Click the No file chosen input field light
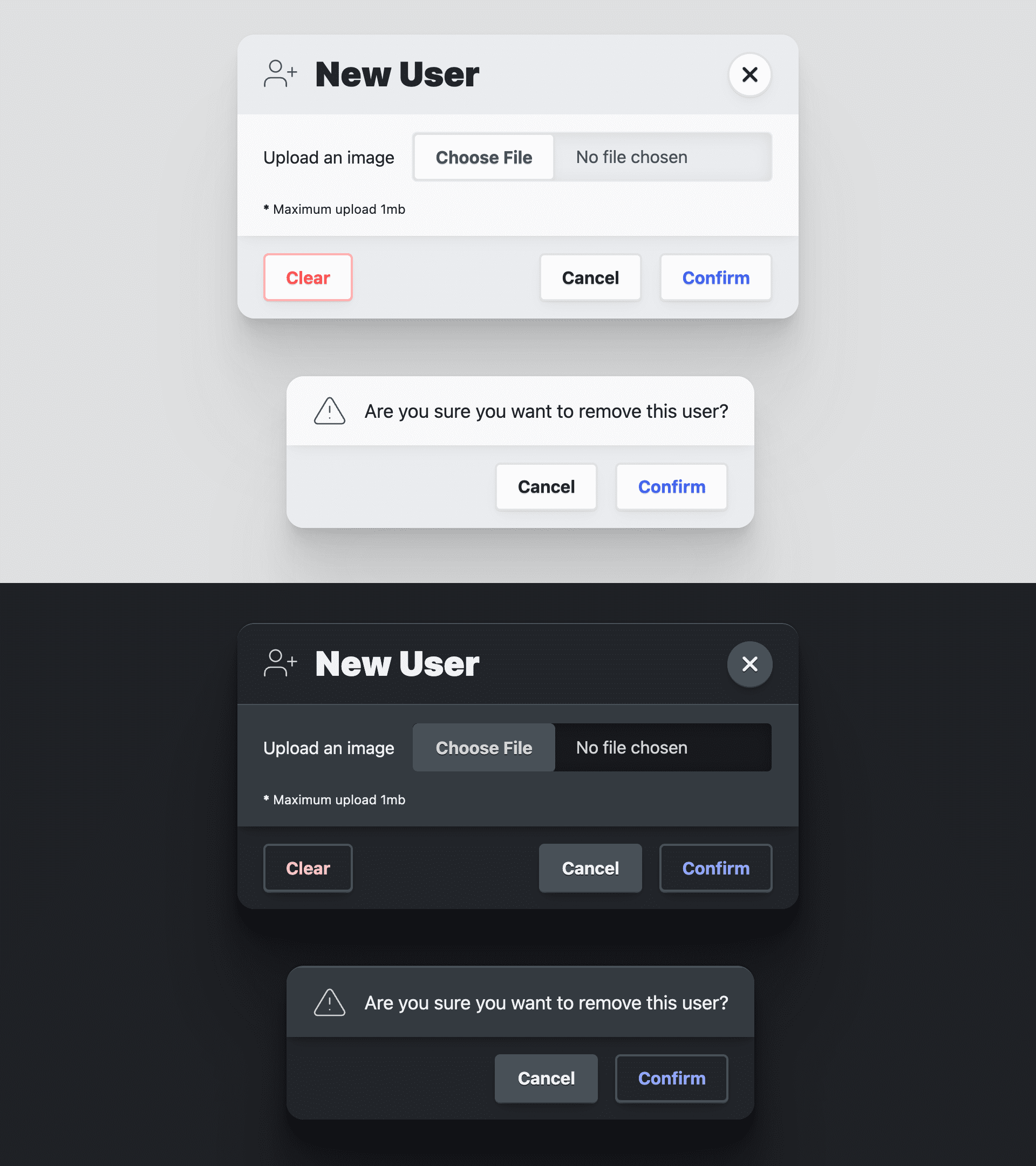The height and width of the screenshot is (1166, 1036). pos(663,157)
